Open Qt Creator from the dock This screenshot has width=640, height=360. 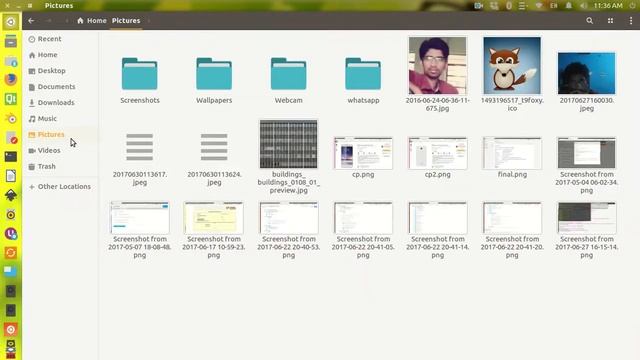point(11,99)
